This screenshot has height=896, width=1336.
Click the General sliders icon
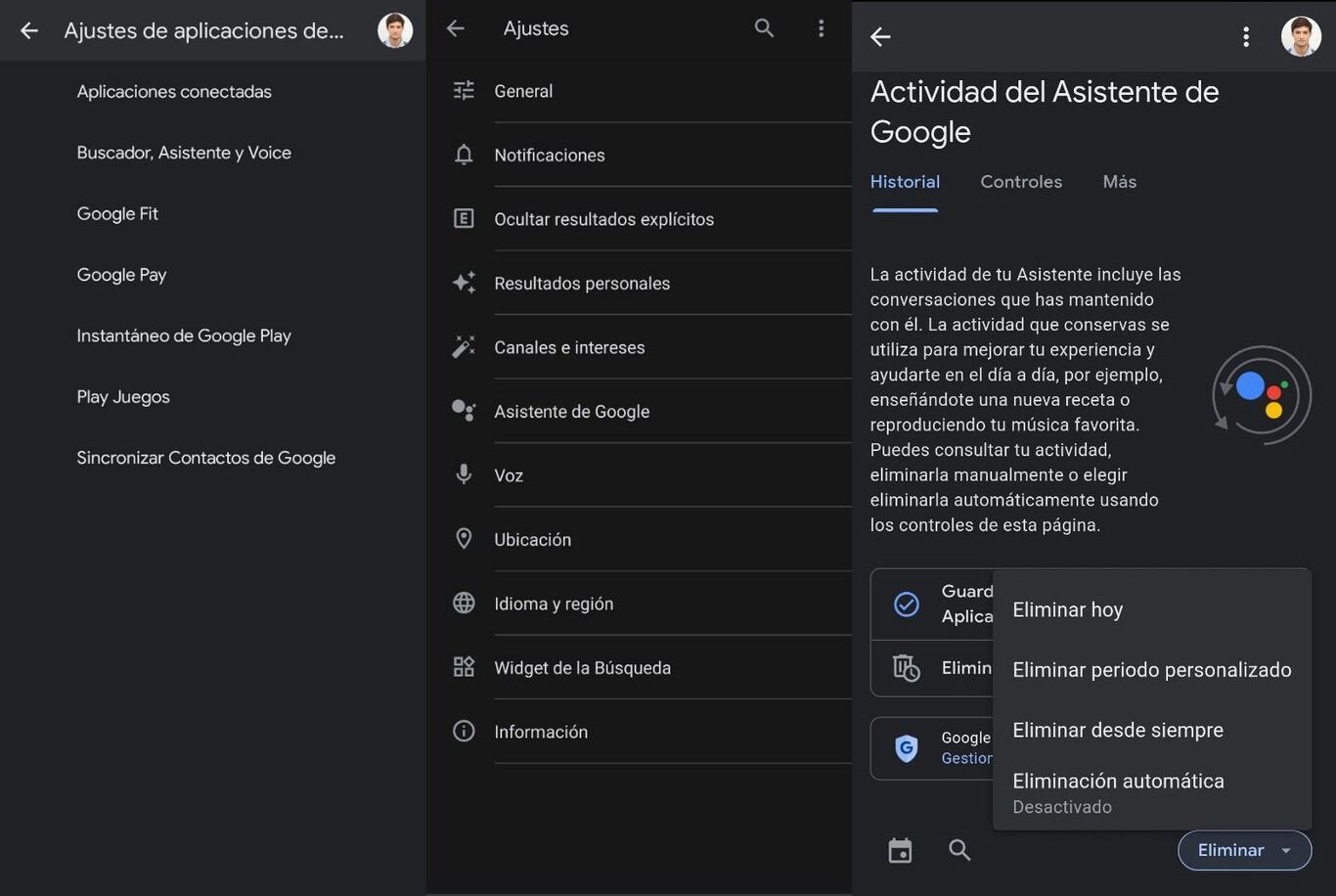464,91
